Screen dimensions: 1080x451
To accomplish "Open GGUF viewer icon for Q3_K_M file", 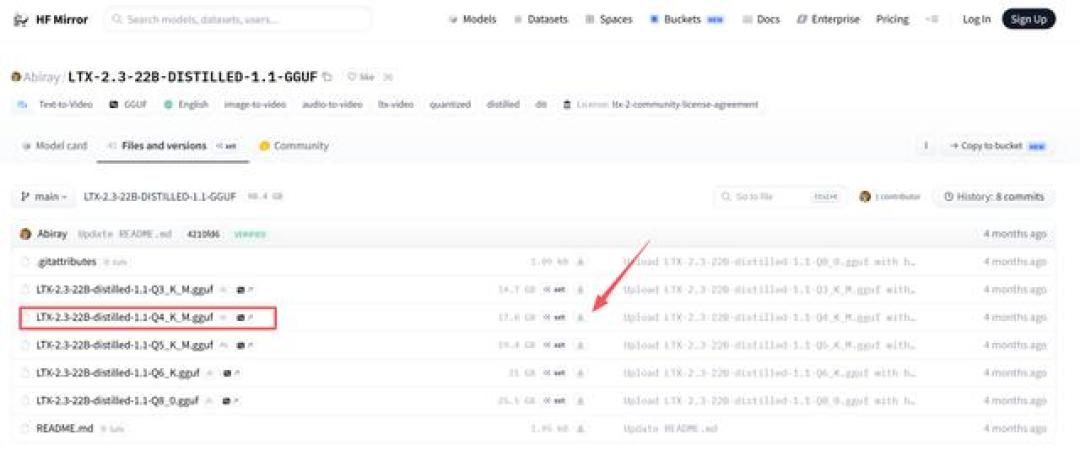I will click(x=245, y=289).
